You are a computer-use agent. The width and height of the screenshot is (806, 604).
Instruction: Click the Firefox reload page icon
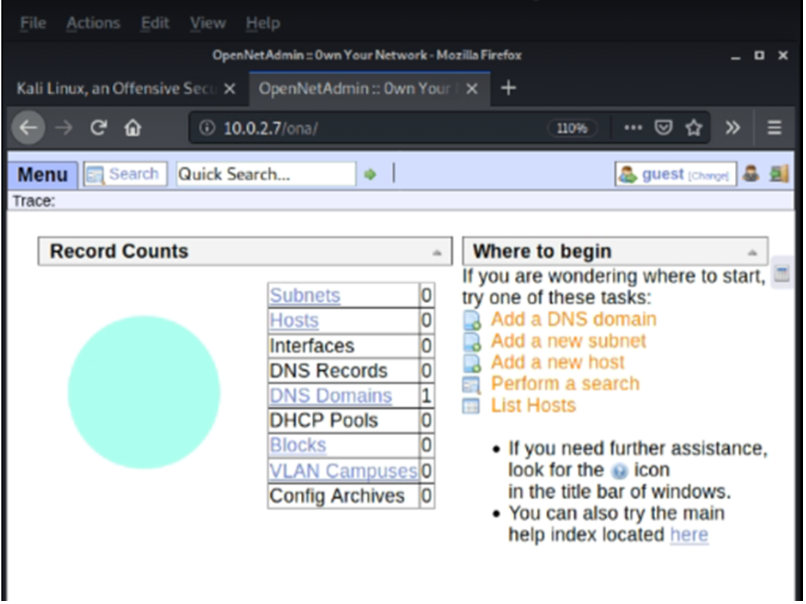[x=98, y=128]
